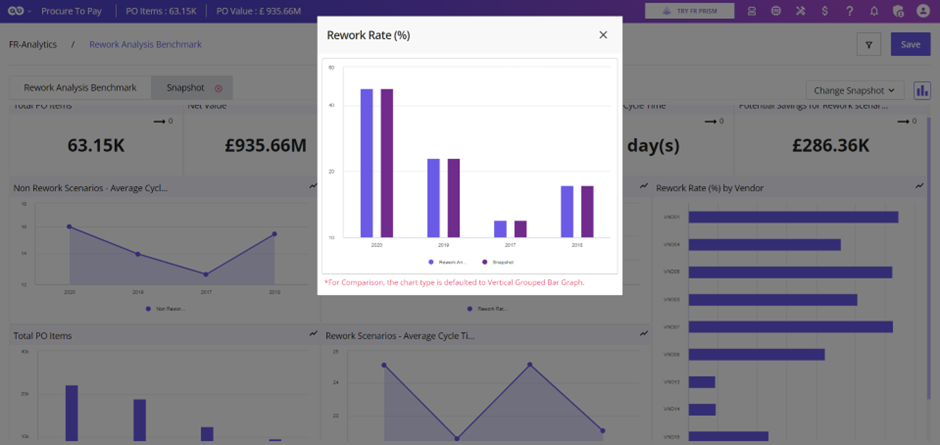Click the 2020 data point on Non Rework line chart
Viewport: 940px width, 445px height.
coord(70,227)
